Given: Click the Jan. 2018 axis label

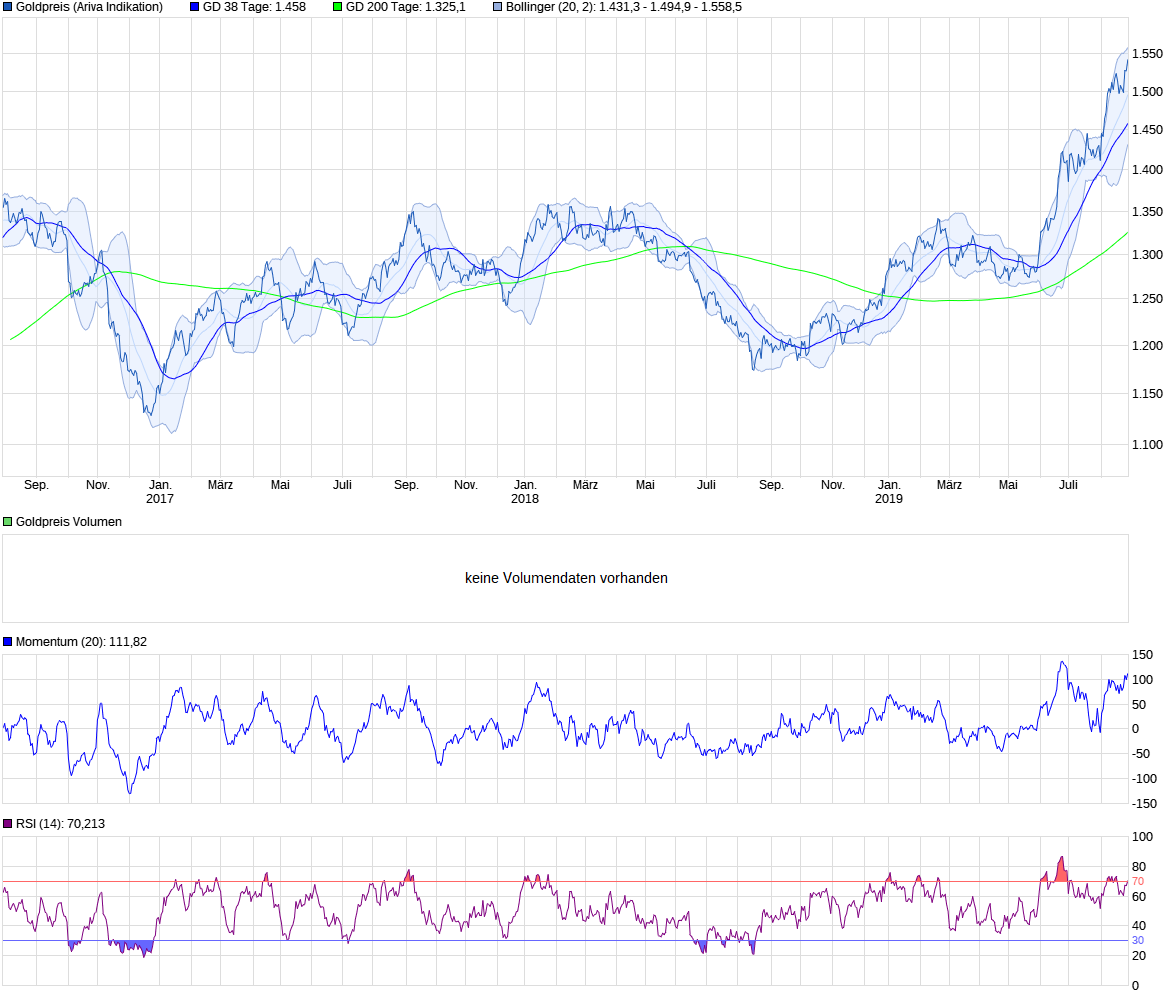Looking at the screenshot, I should [x=525, y=492].
